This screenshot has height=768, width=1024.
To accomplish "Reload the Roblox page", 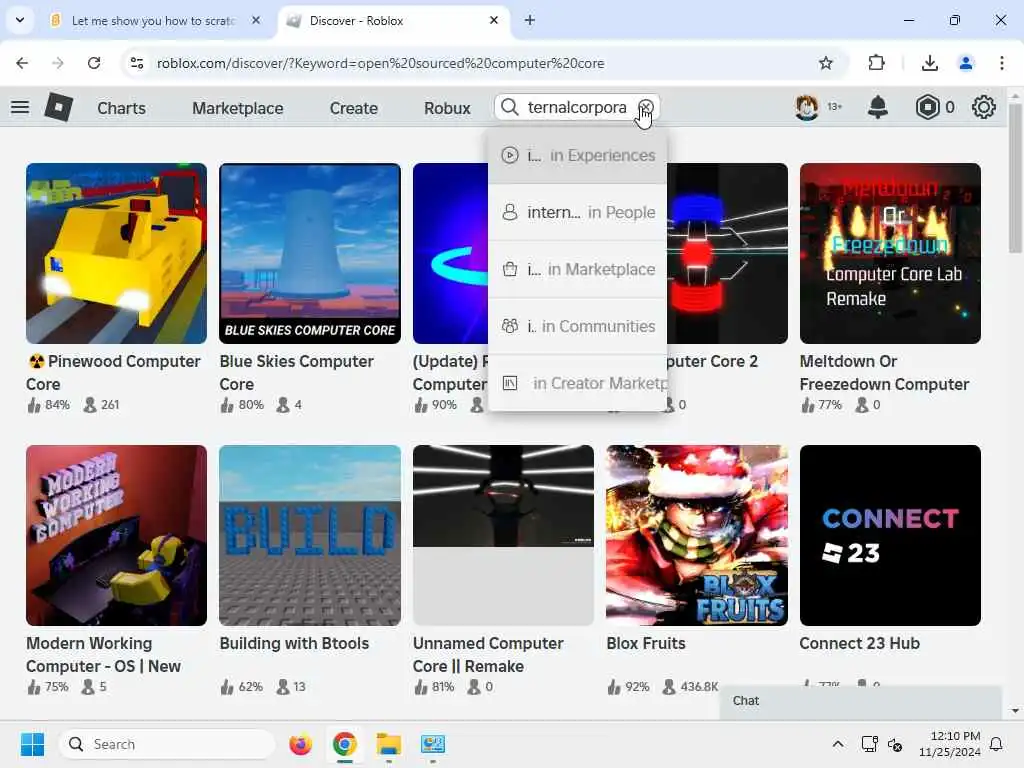I will click(x=94, y=63).
